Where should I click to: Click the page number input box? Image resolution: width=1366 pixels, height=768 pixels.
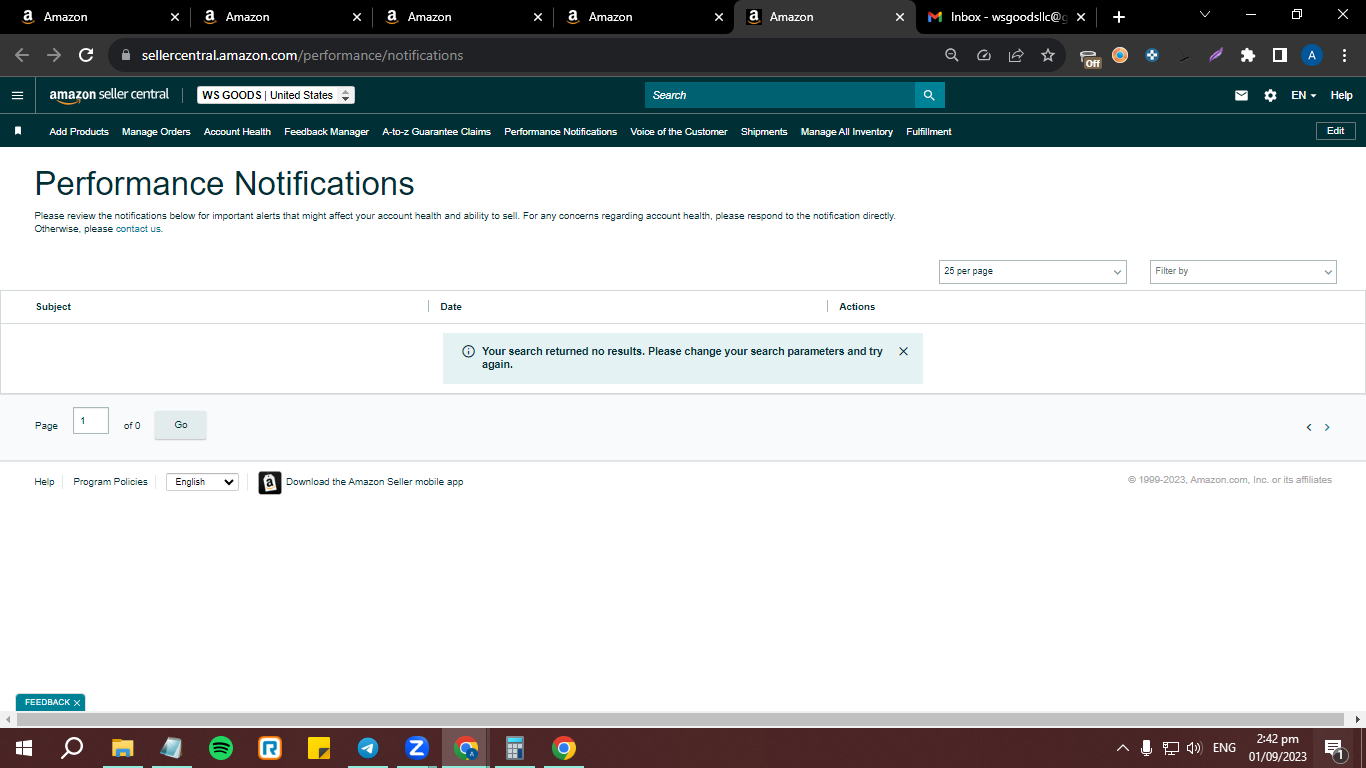tap(91, 421)
